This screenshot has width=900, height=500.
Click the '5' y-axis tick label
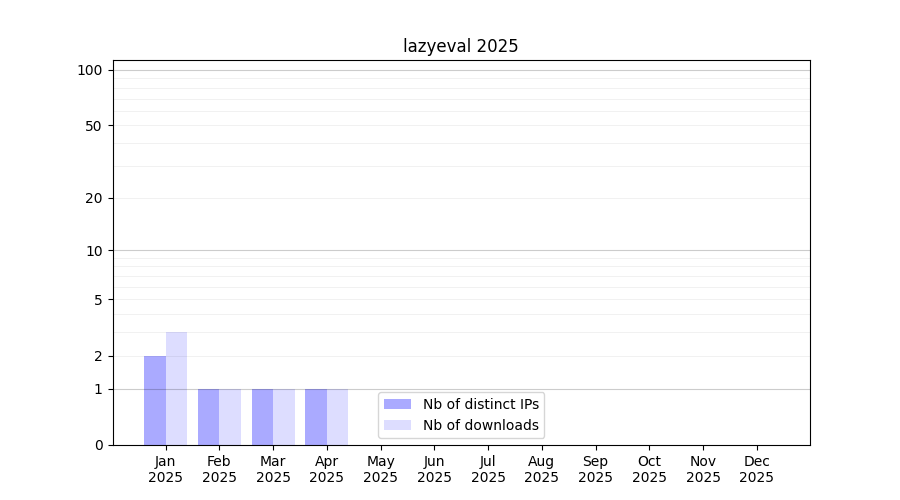(98, 299)
